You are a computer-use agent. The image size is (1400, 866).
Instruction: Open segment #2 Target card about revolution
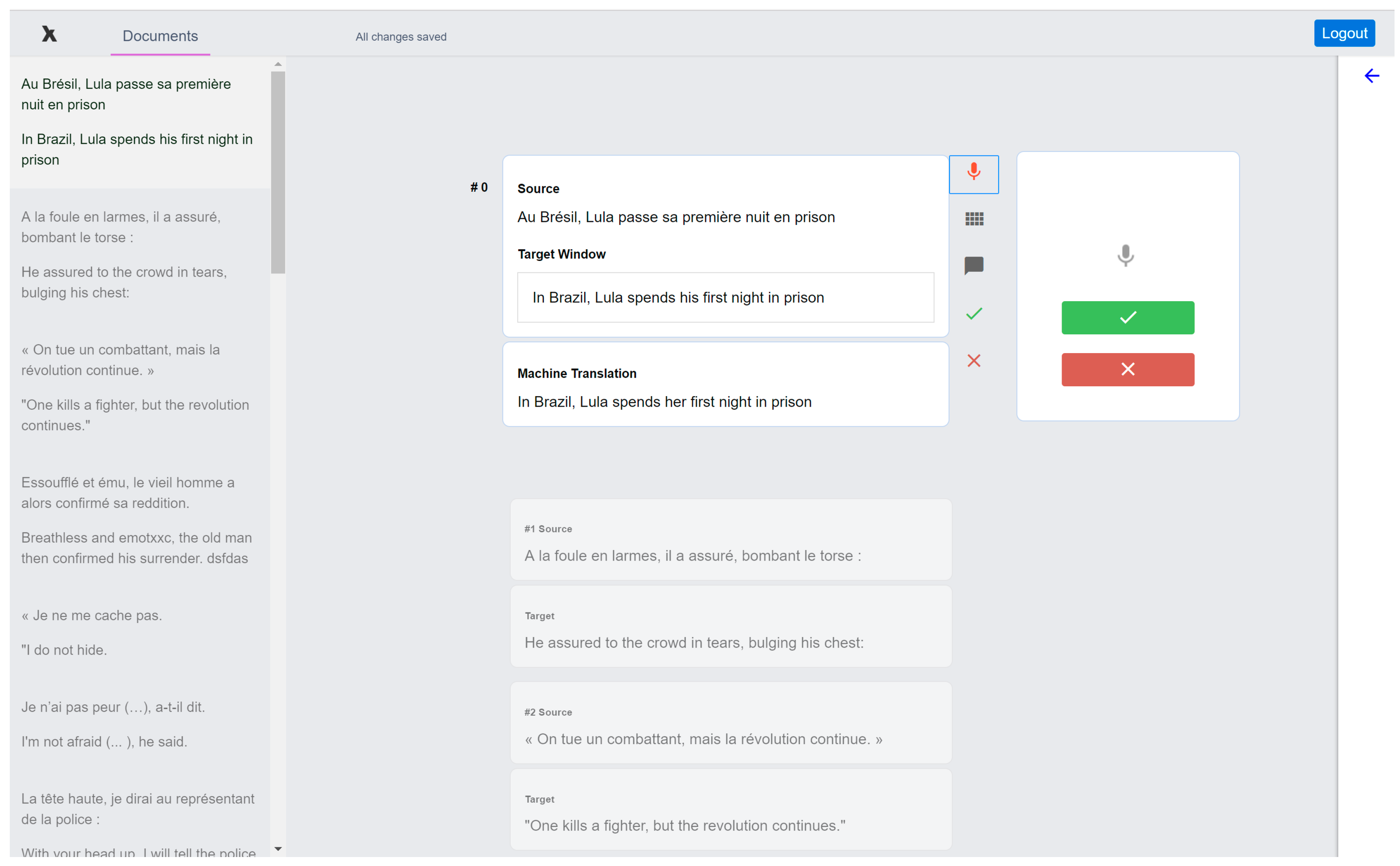click(730, 810)
